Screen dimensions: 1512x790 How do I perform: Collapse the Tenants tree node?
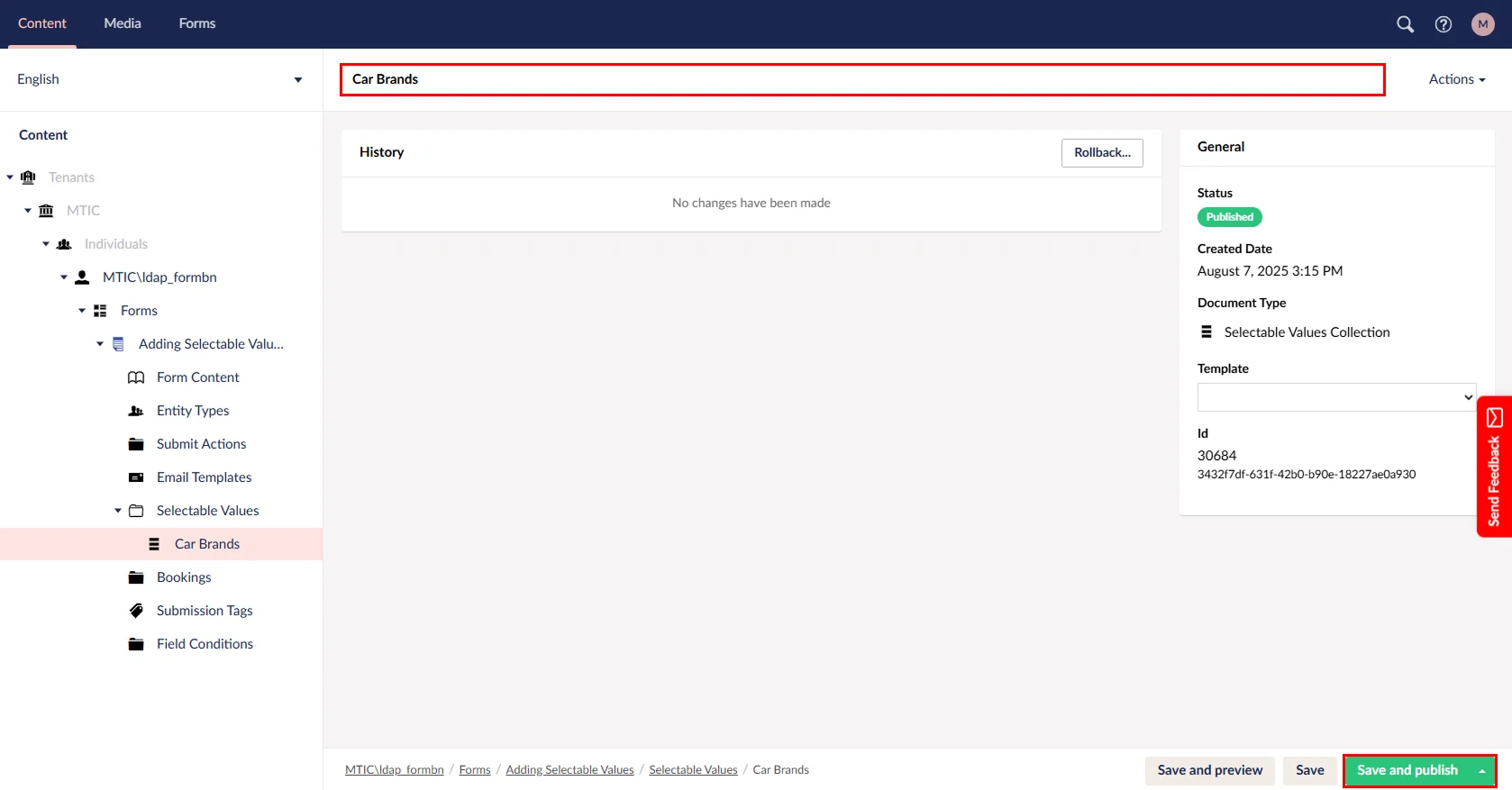click(x=10, y=177)
